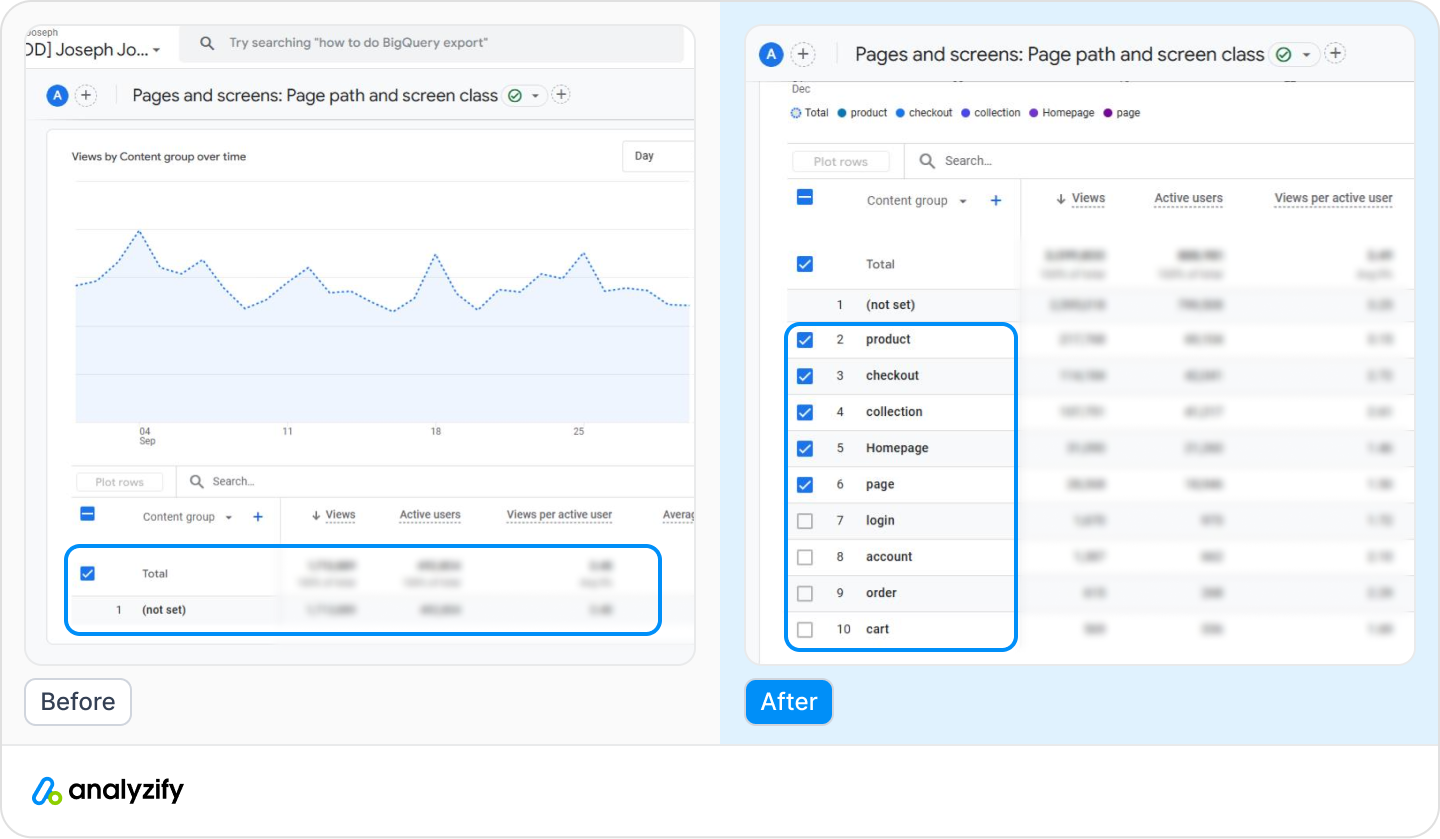
Task: Click the search magnifier icon in the top search bar
Action: 207,44
